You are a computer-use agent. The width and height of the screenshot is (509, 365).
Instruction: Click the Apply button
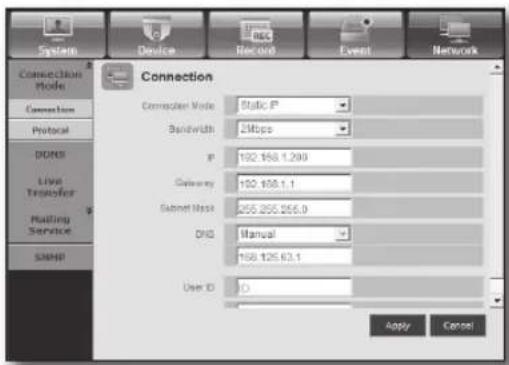[397, 325]
